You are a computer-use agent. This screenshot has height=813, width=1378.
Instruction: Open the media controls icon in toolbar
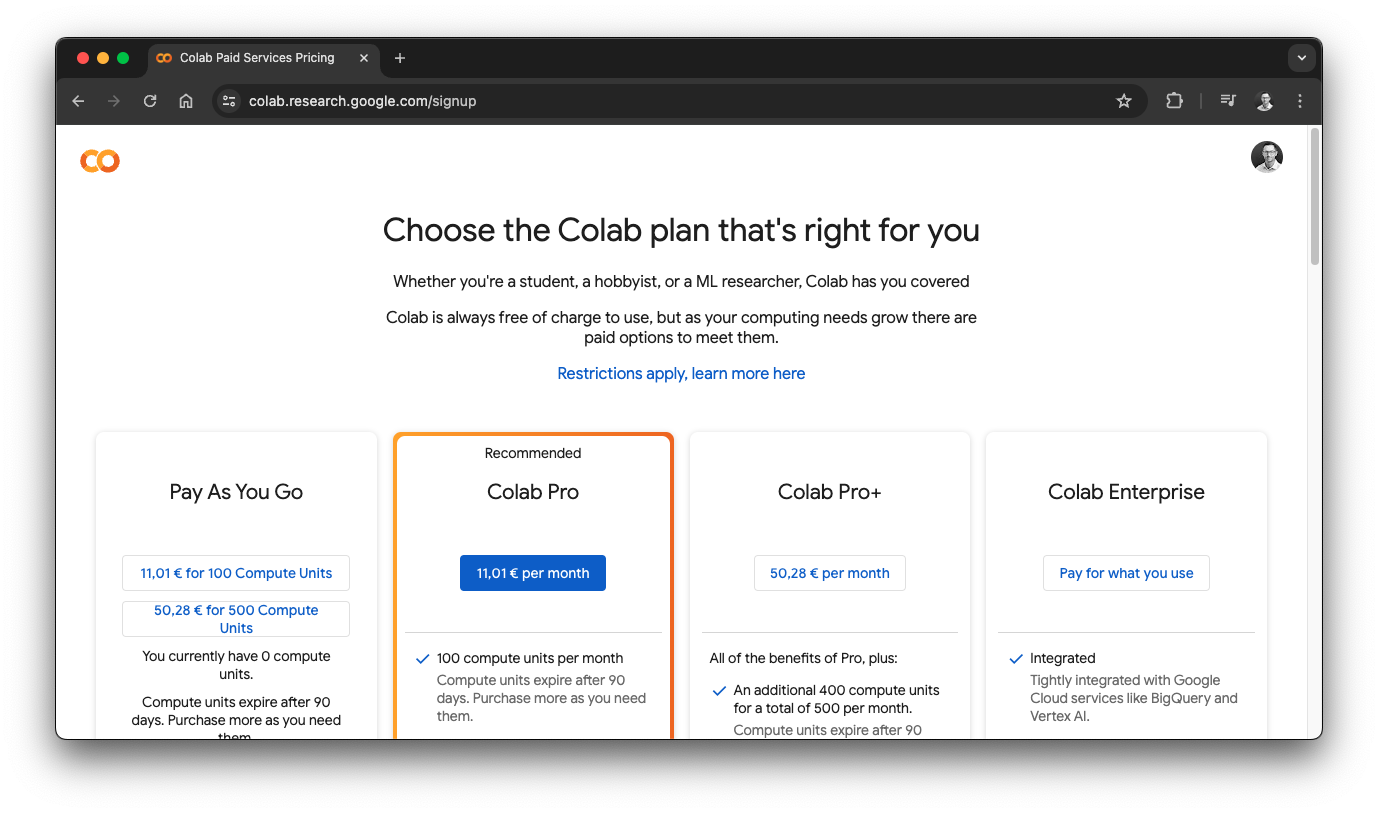1228,101
